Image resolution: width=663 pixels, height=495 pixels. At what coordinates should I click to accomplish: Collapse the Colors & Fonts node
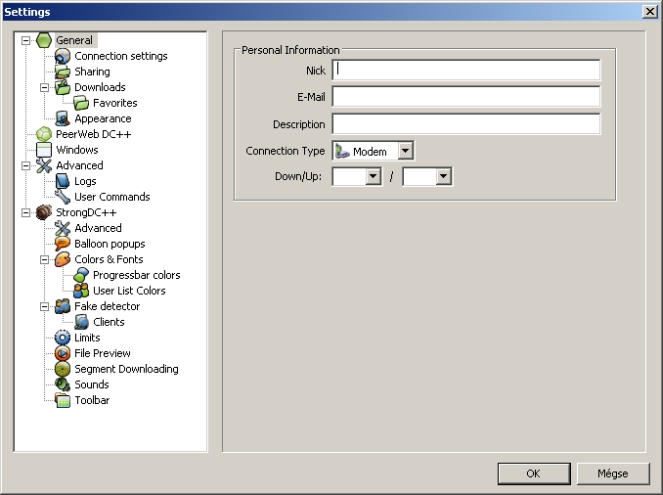coord(45,260)
